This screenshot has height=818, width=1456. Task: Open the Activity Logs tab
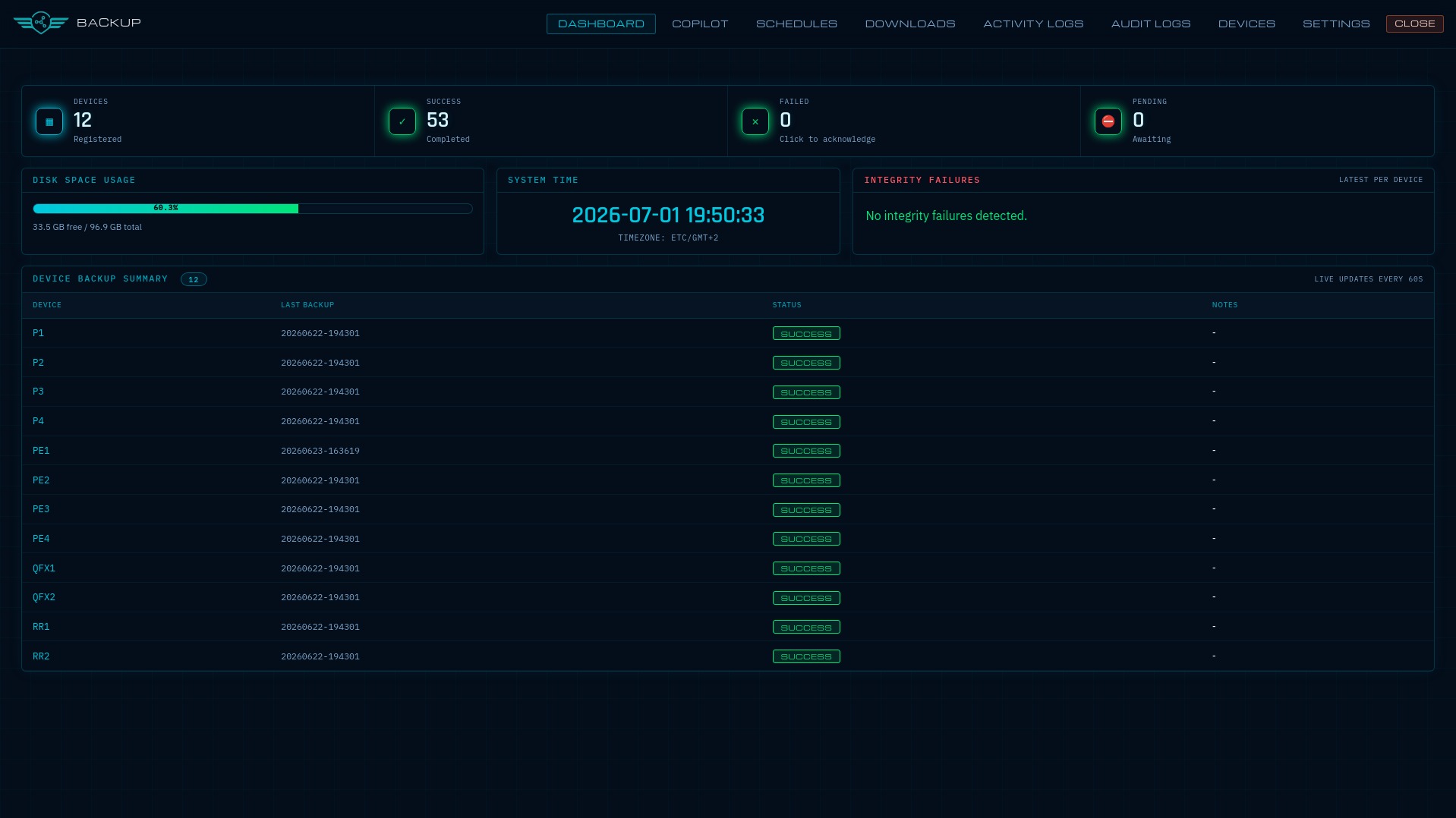[x=1033, y=24]
